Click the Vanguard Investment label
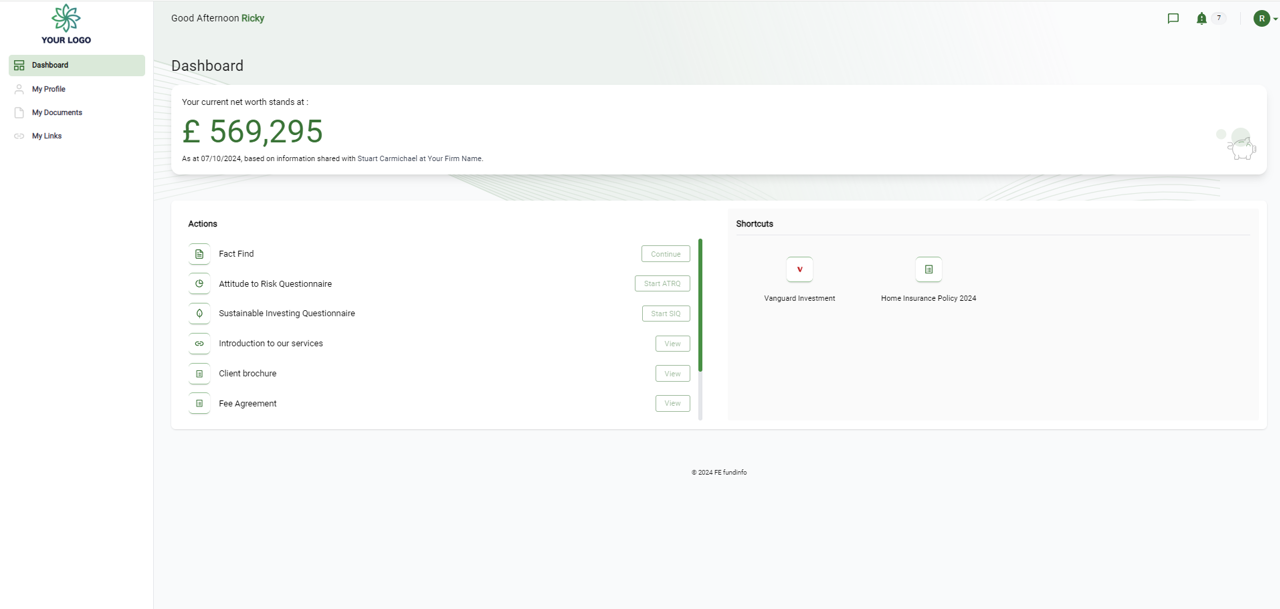The height and width of the screenshot is (609, 1280). pos(800,298)
